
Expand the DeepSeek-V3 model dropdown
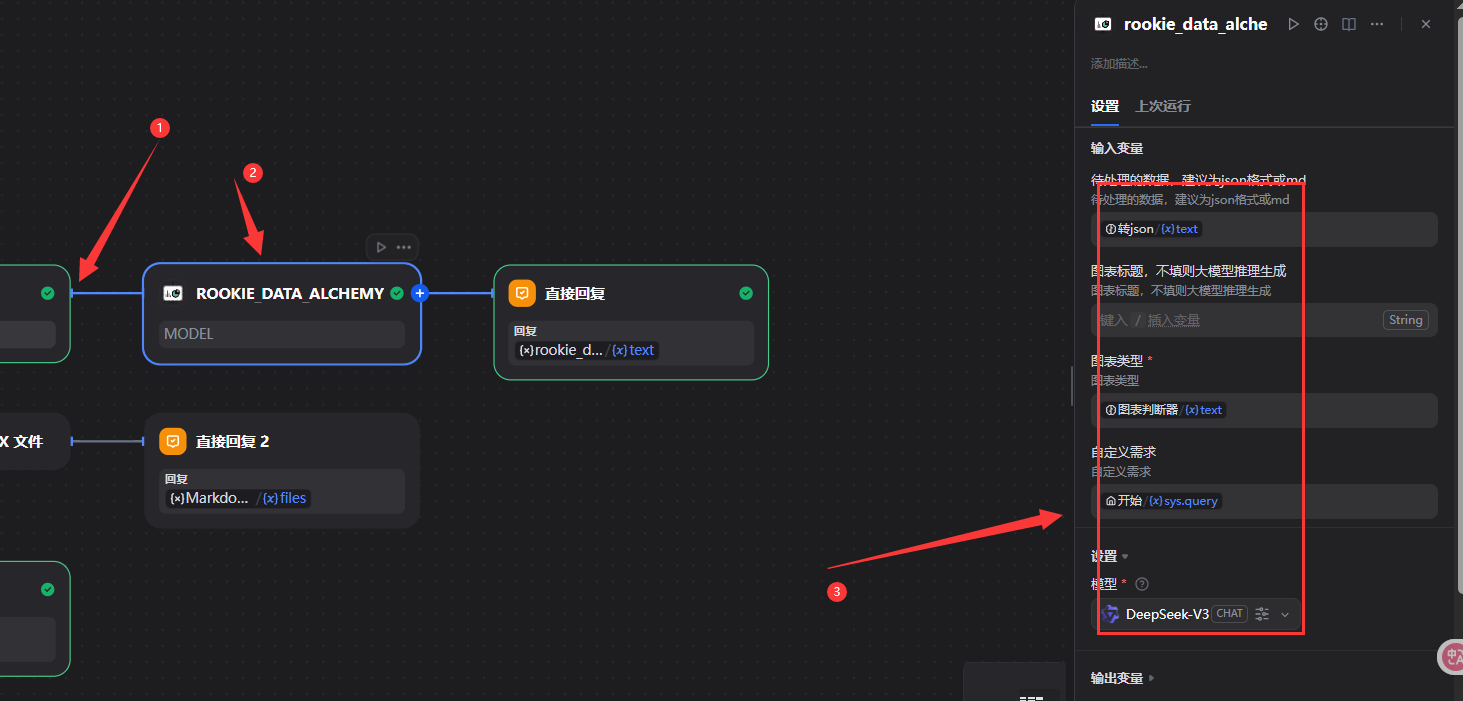coord(1285,614)
